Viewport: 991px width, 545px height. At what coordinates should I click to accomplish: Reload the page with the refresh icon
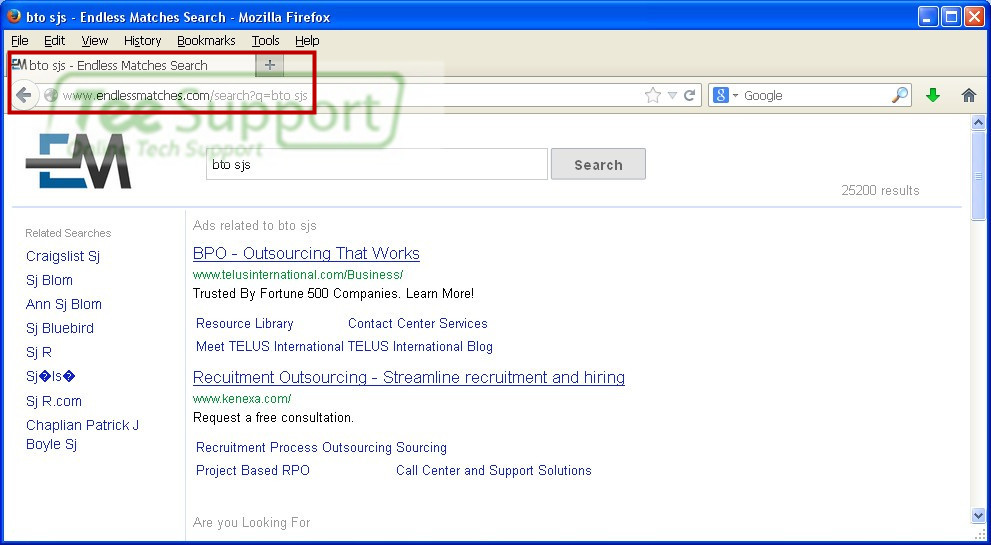pyautogui.click(x=690, y=95)
